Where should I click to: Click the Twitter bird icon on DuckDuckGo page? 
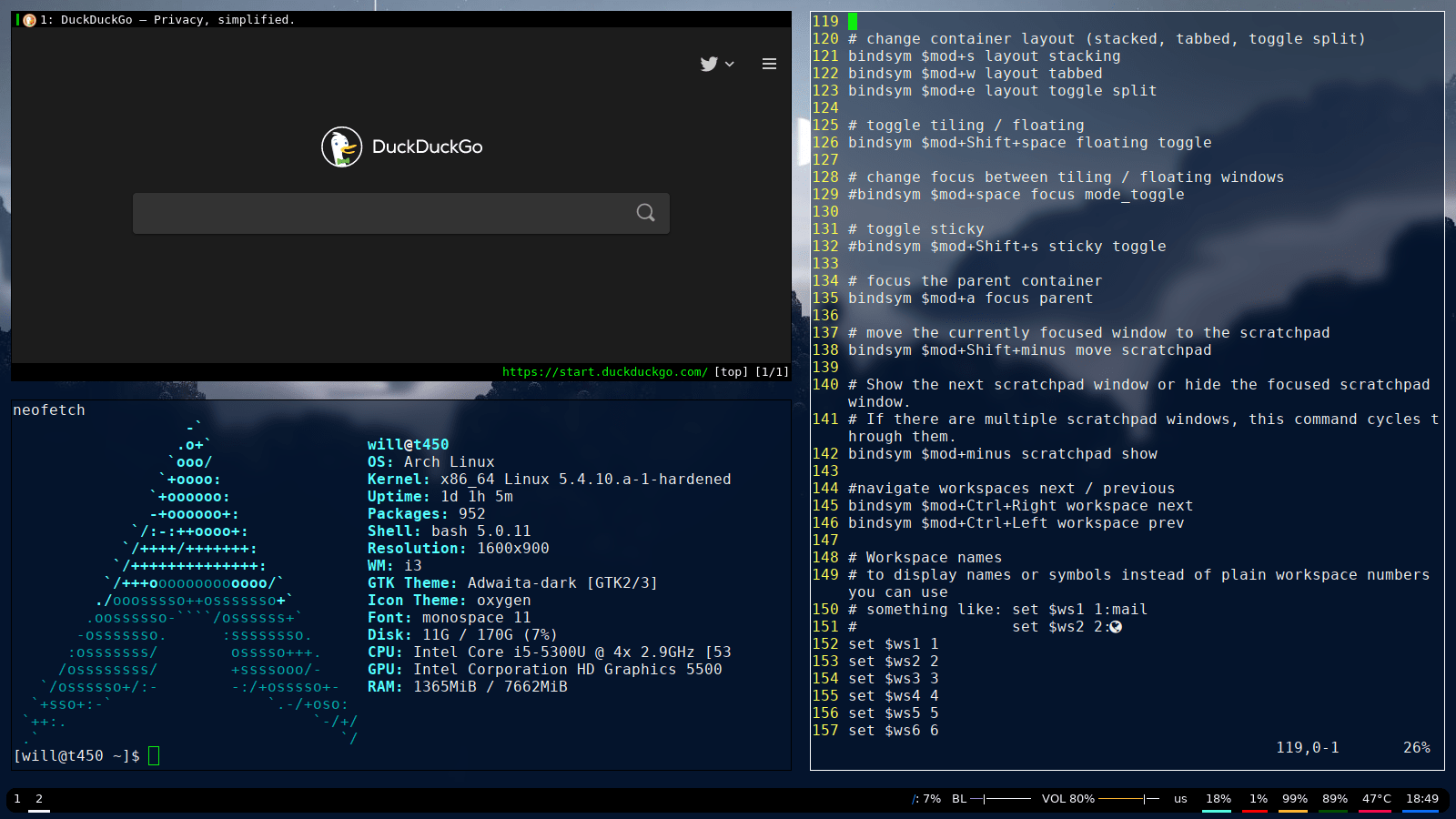709,64
